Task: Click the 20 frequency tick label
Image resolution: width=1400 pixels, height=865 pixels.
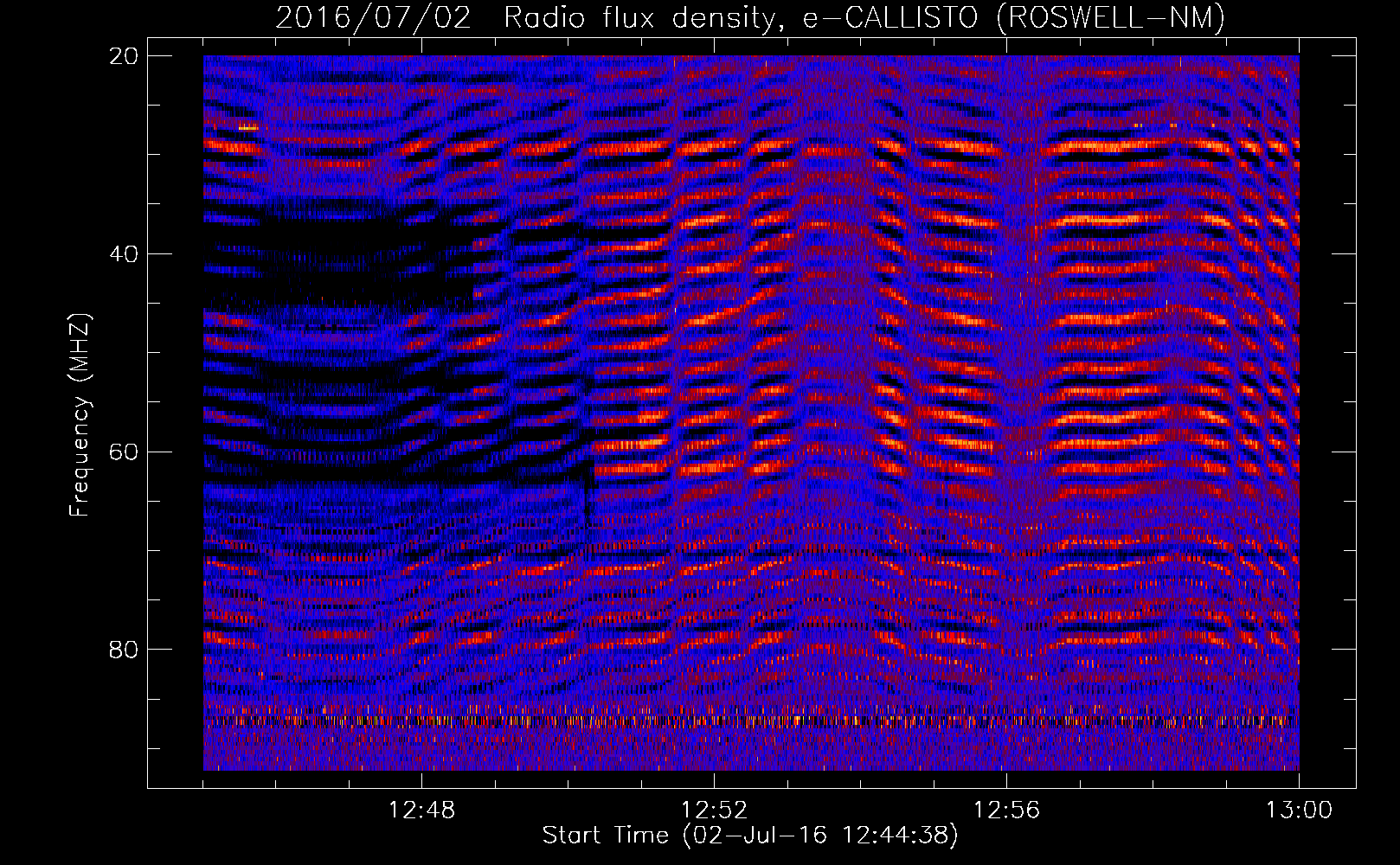Action: tap(123, 56)
